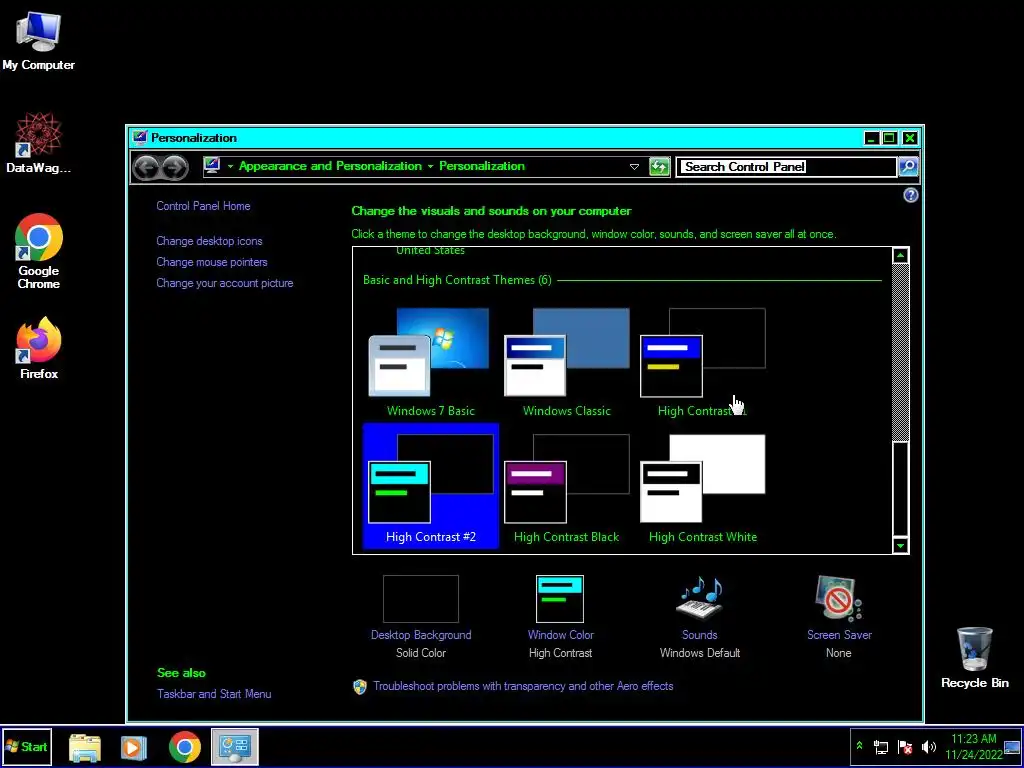Open Taskbar and Start Menu link
Image resolution: width=1024 pixels, height=768 pixels.
pos(214,694)
